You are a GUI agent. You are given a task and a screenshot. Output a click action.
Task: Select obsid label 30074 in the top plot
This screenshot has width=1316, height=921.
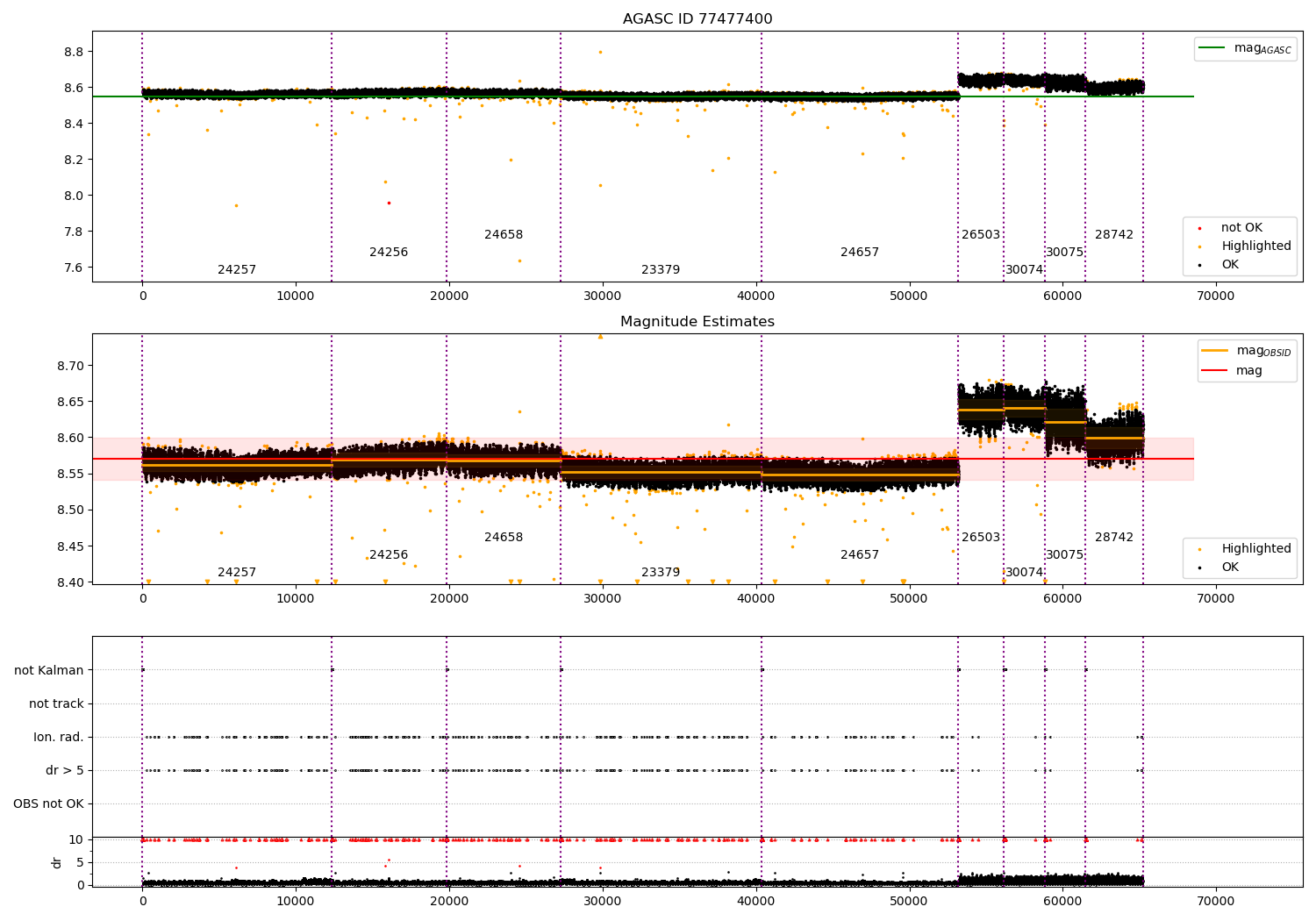tap(1025, 270)
